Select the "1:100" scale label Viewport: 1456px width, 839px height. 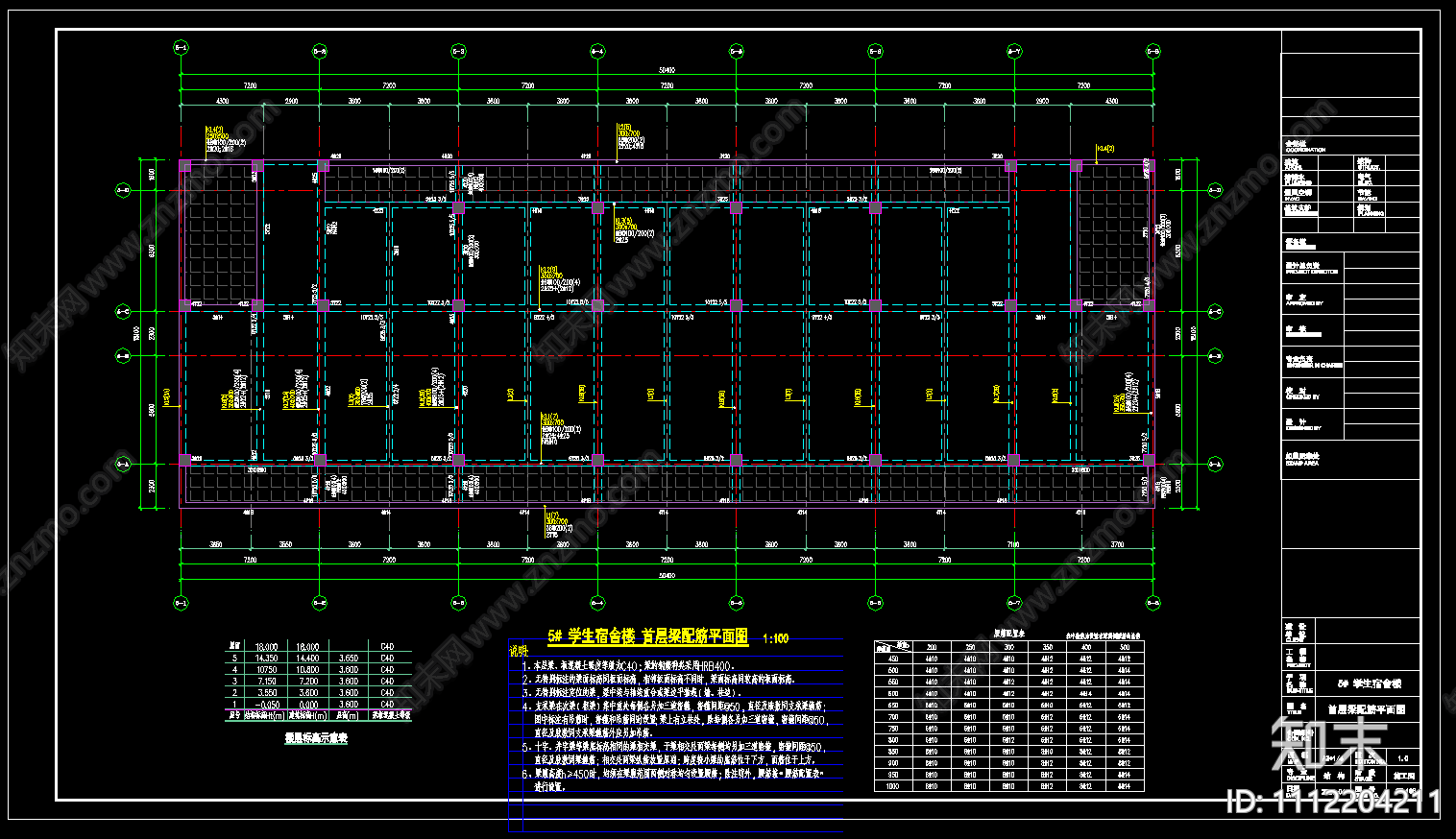pos(775,638)
